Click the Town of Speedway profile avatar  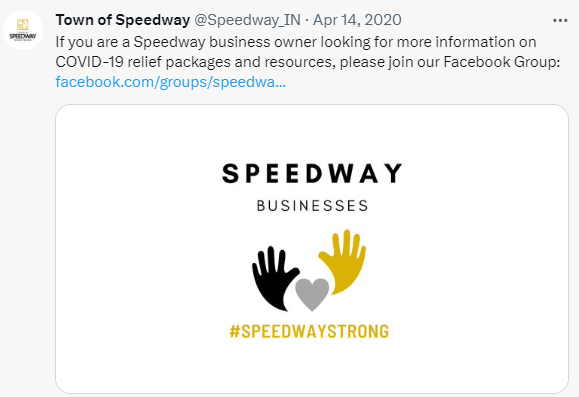pyautogui.click(x=23, y=30)
